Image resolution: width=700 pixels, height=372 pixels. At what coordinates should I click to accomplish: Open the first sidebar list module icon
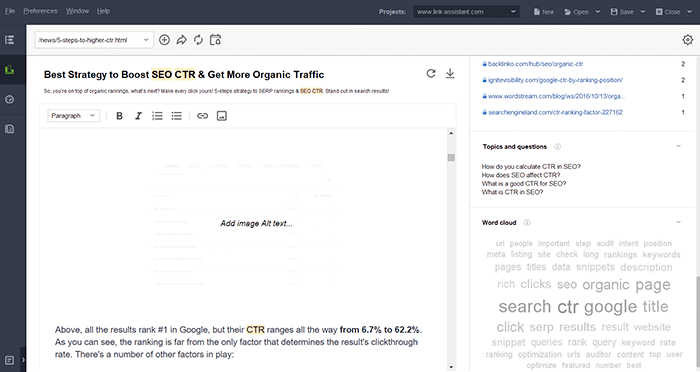(x=9, y=40)
